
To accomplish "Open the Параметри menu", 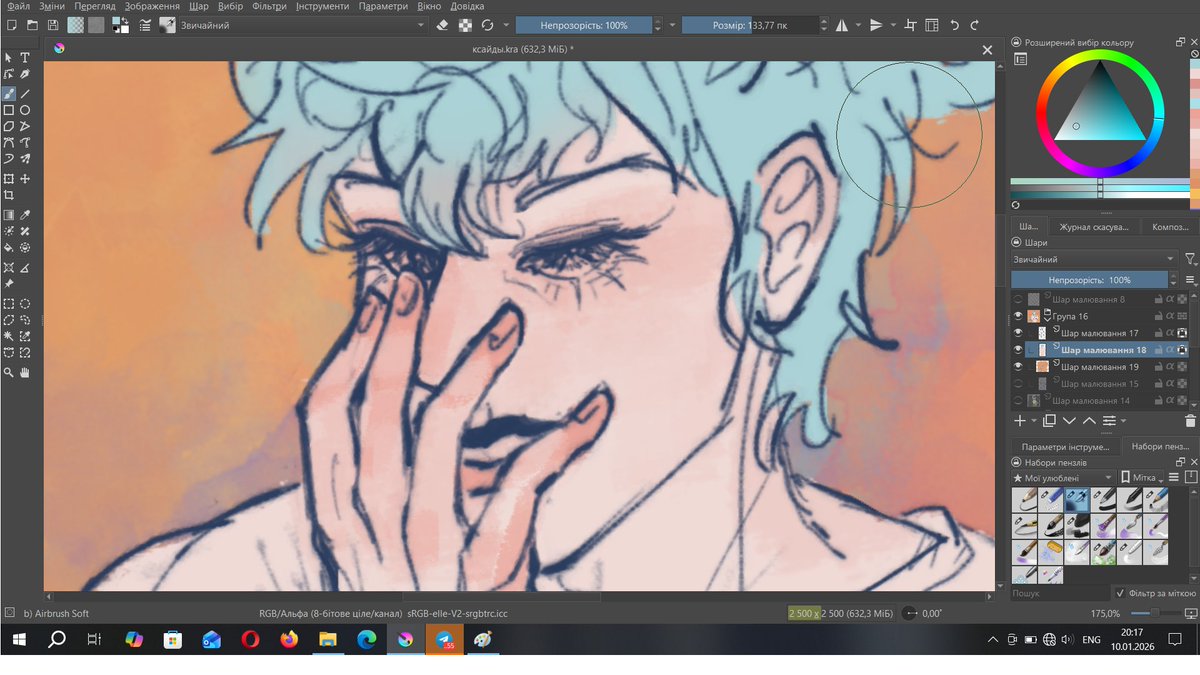I will (383, 6).
